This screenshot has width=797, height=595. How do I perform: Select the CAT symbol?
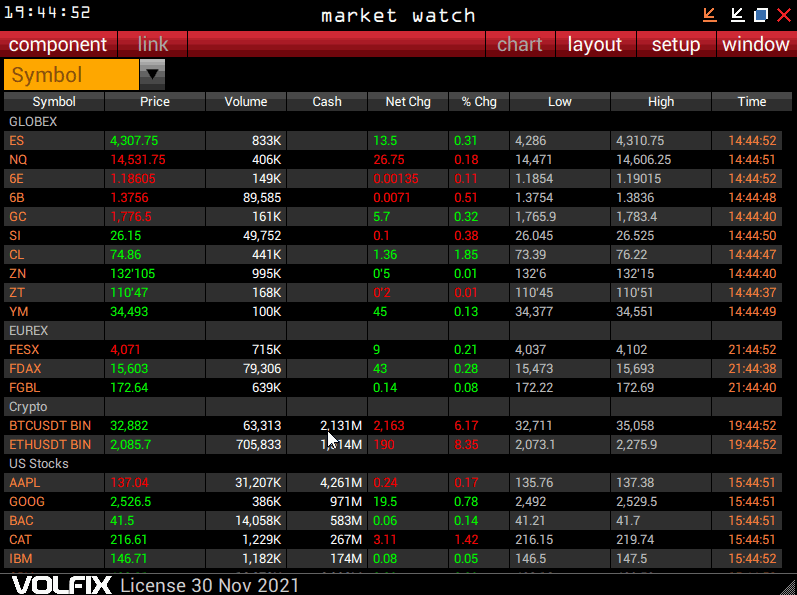20,540
